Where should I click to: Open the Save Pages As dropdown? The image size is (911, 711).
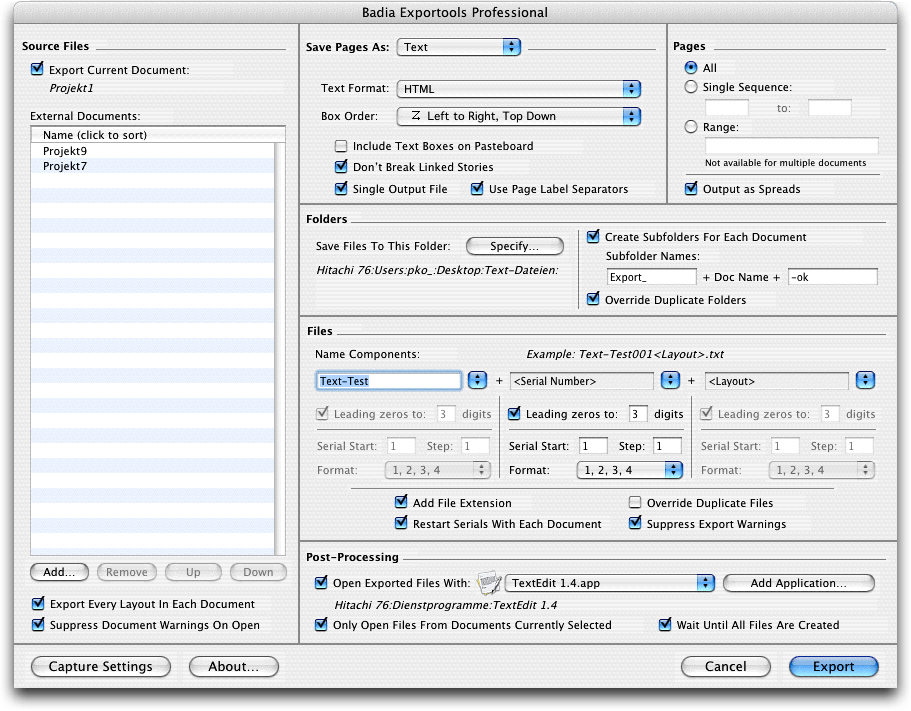click(458, 47)
